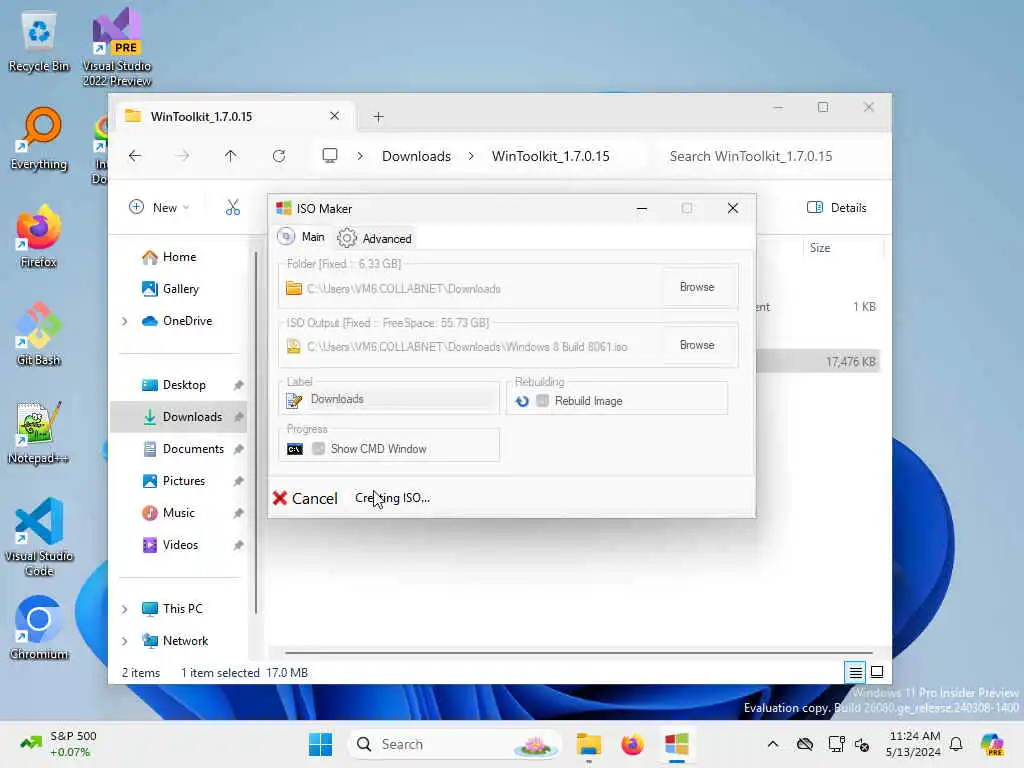Open the Recycle Bin desktop icon

click(39, 40)
